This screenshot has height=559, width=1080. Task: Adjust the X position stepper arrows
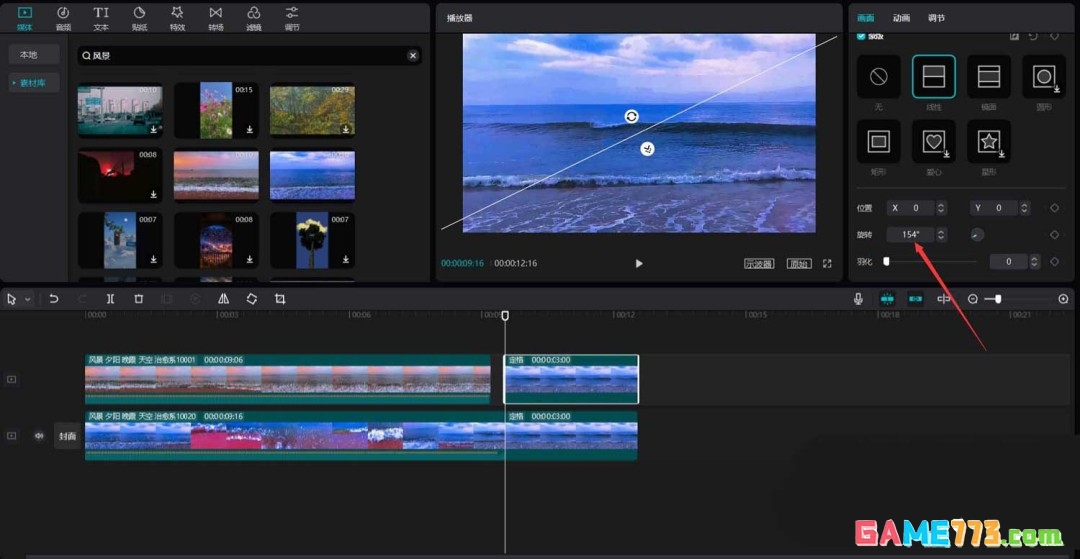pos(941,208)
